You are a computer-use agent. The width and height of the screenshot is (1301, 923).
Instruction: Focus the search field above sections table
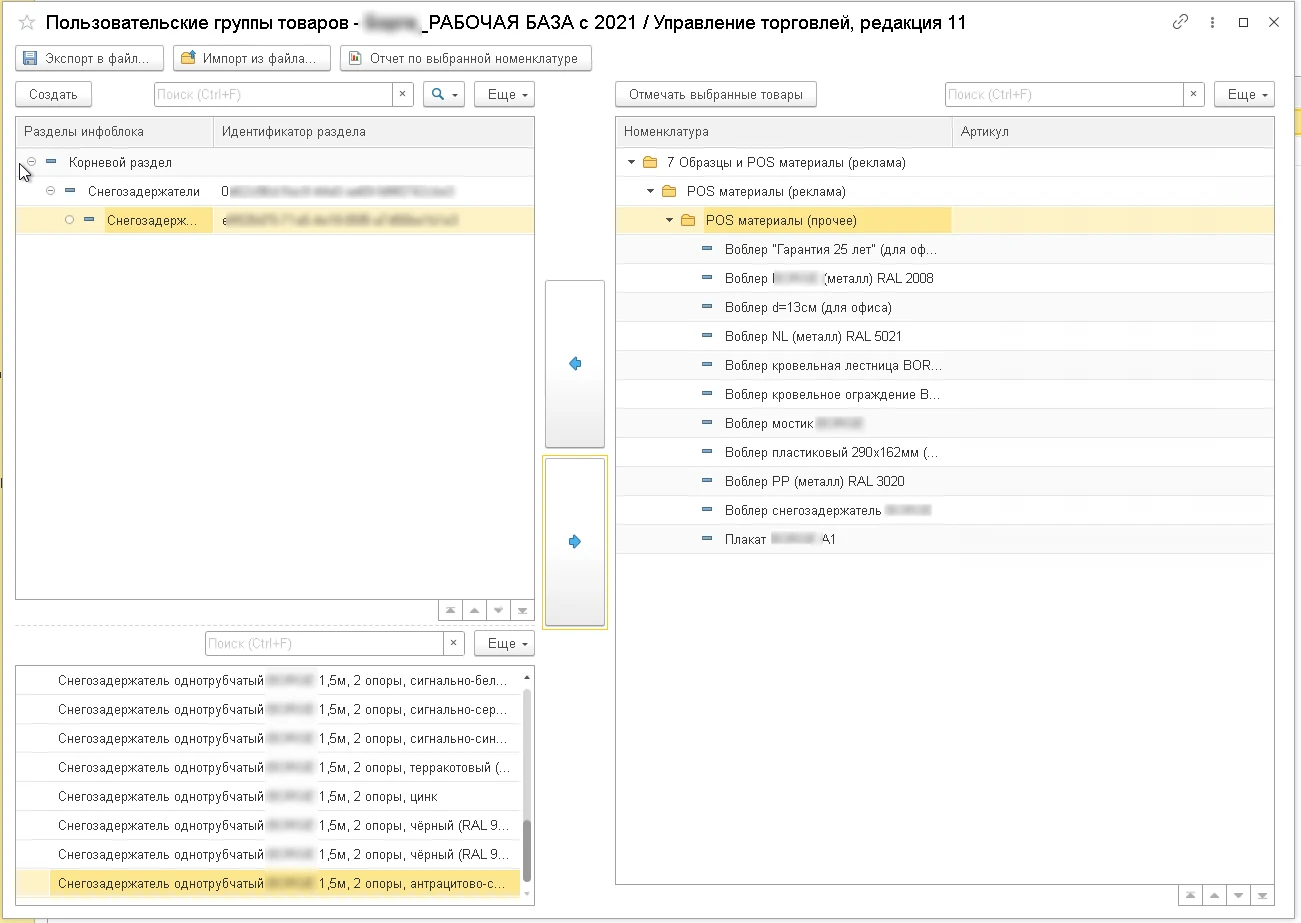point(273,94)
